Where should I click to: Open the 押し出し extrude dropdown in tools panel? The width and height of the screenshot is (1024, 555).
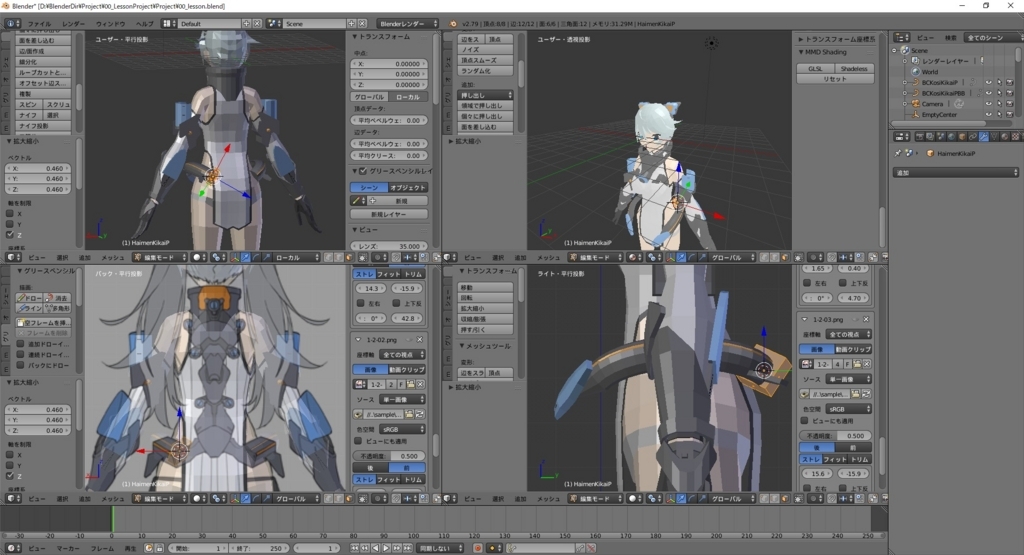[x=485, y=95]
